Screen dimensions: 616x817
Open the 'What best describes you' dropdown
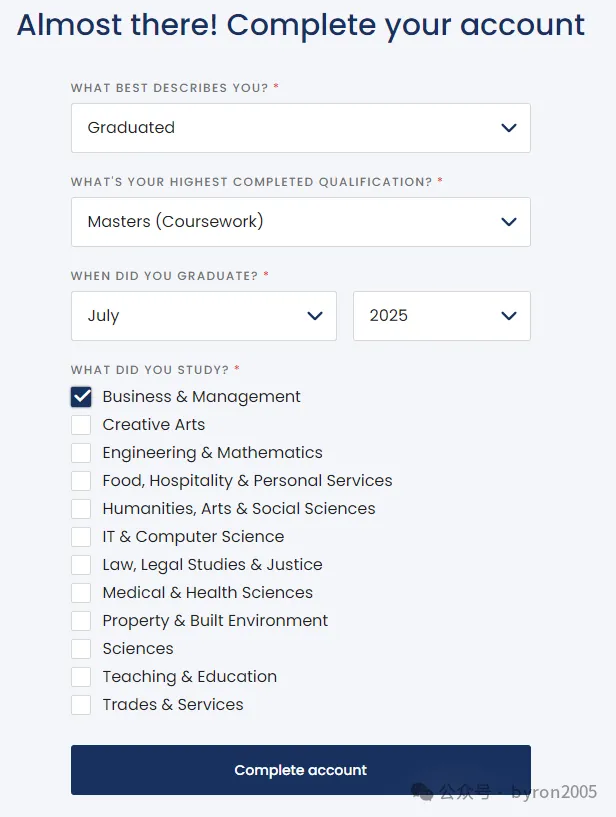[300, 128]
